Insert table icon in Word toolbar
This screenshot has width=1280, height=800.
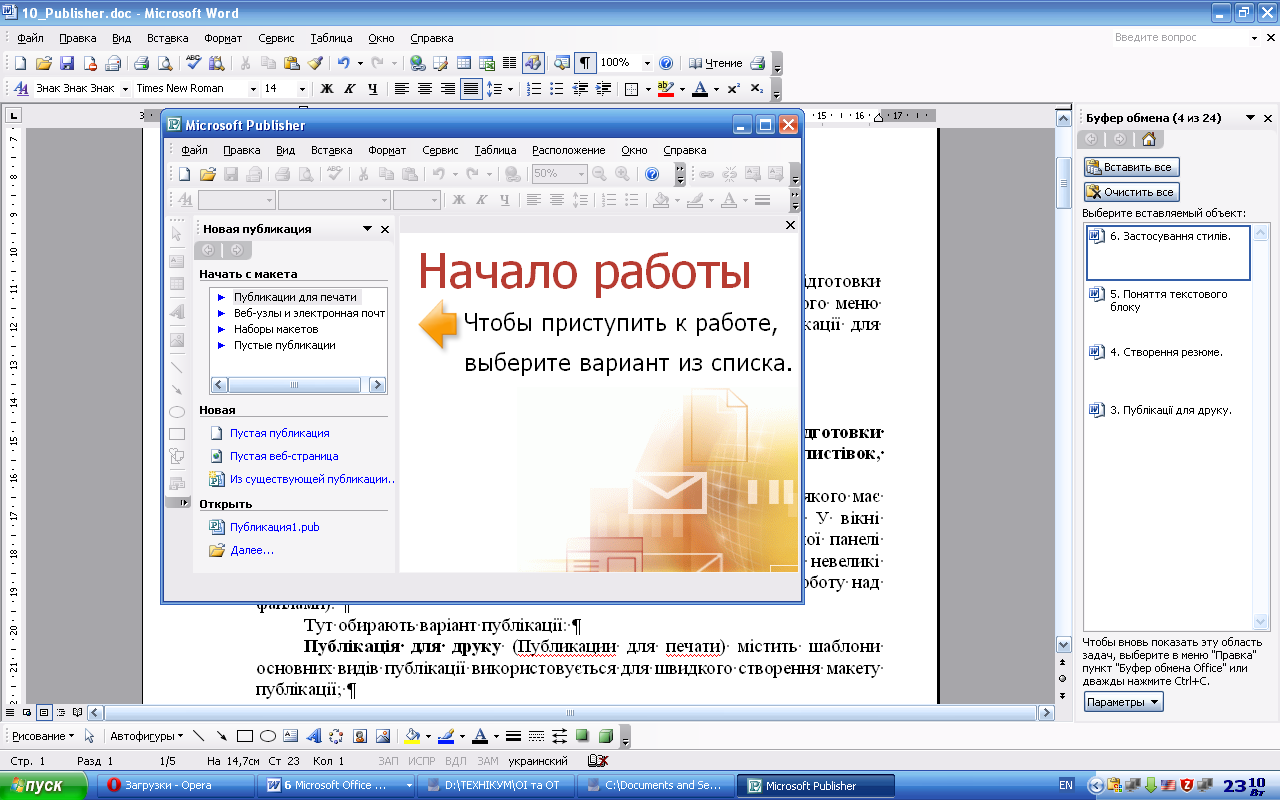point(464,63)
